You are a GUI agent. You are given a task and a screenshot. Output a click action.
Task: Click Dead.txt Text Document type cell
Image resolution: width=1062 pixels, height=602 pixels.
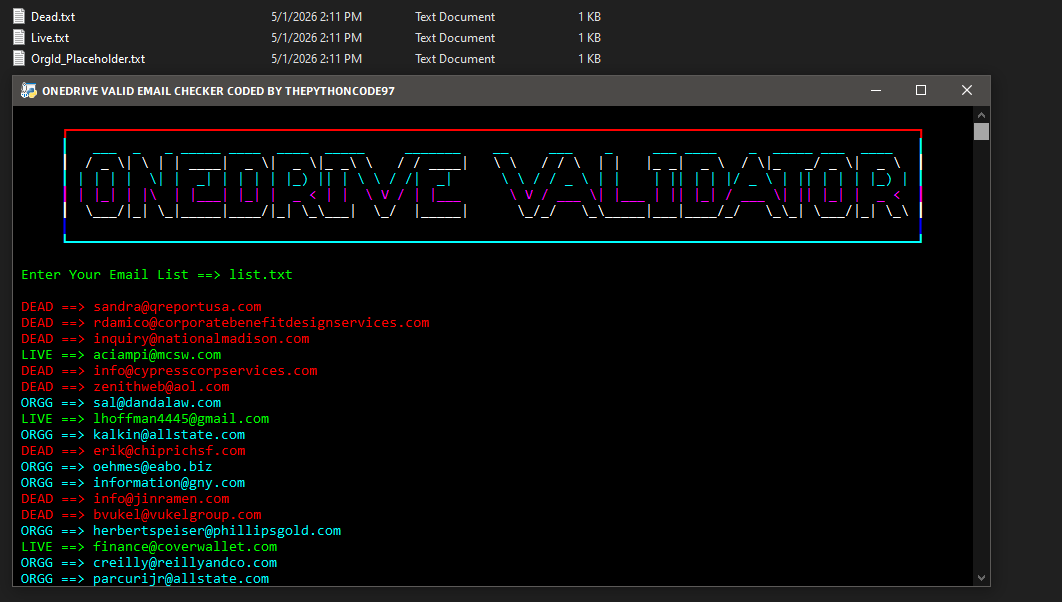455,17
